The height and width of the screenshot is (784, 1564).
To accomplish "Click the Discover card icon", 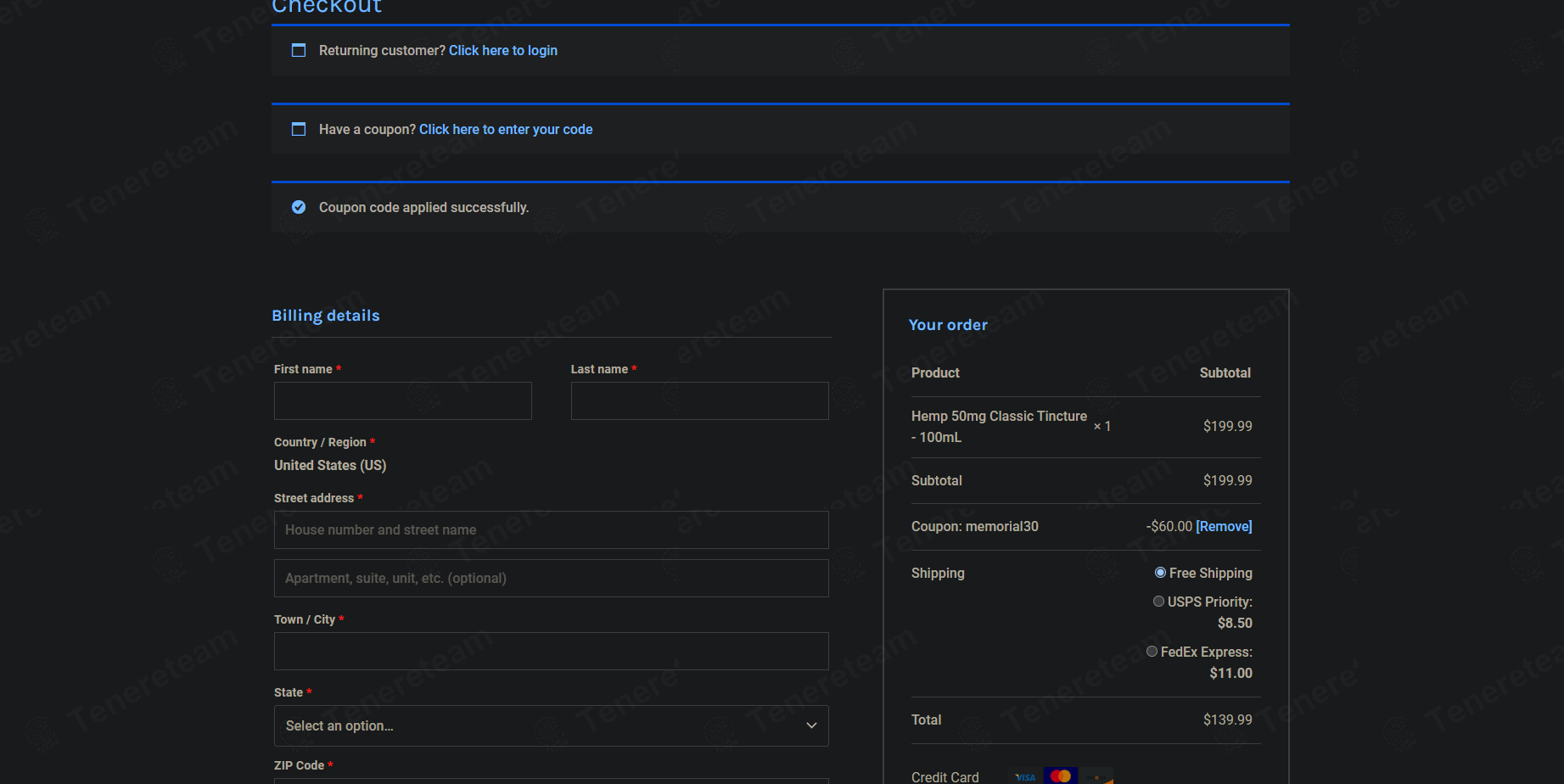I will (1096, 776).
